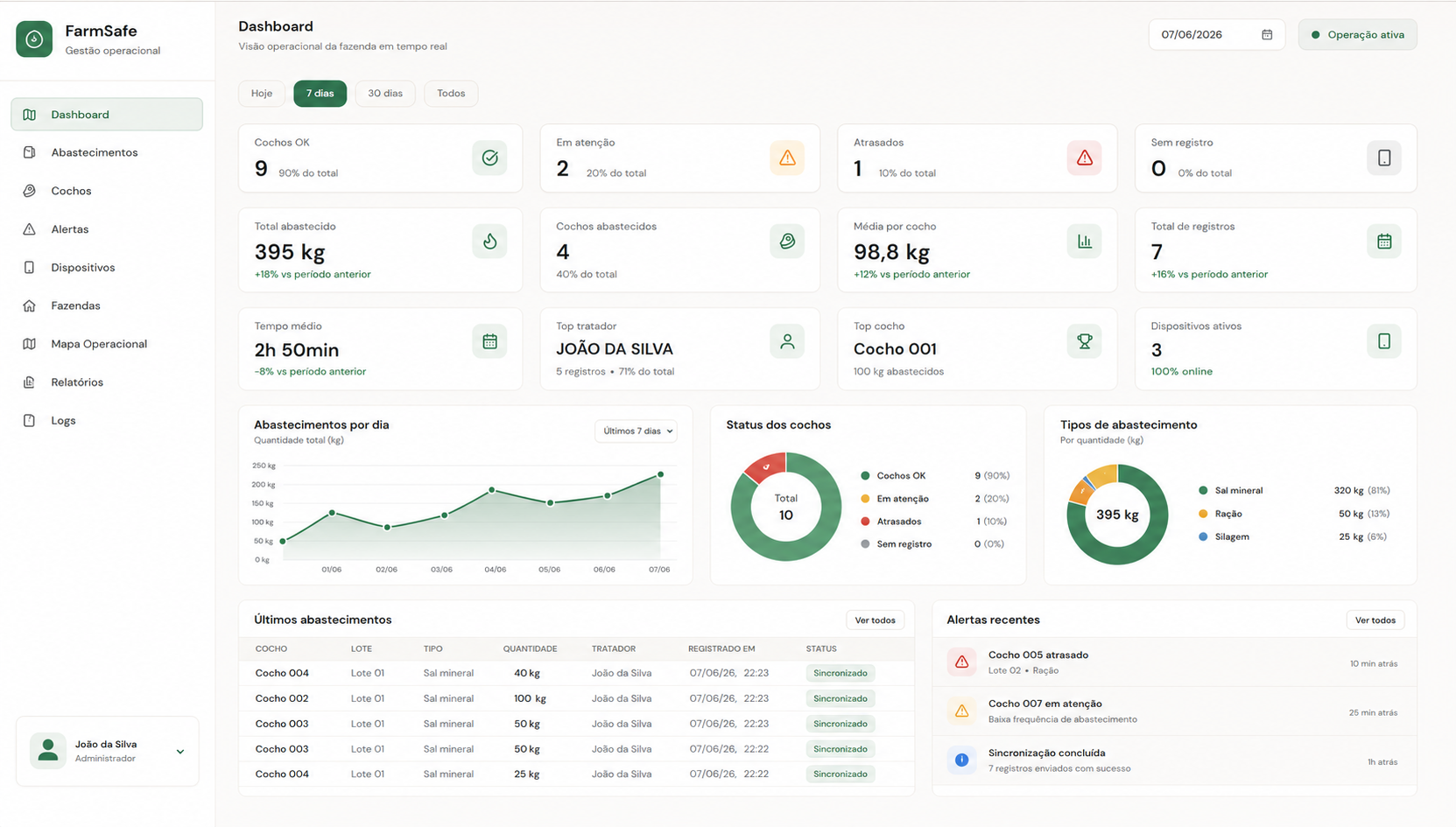1456x827 pixels.
Task: Click the Cocho 002 table row name
Action: [282, 698]
